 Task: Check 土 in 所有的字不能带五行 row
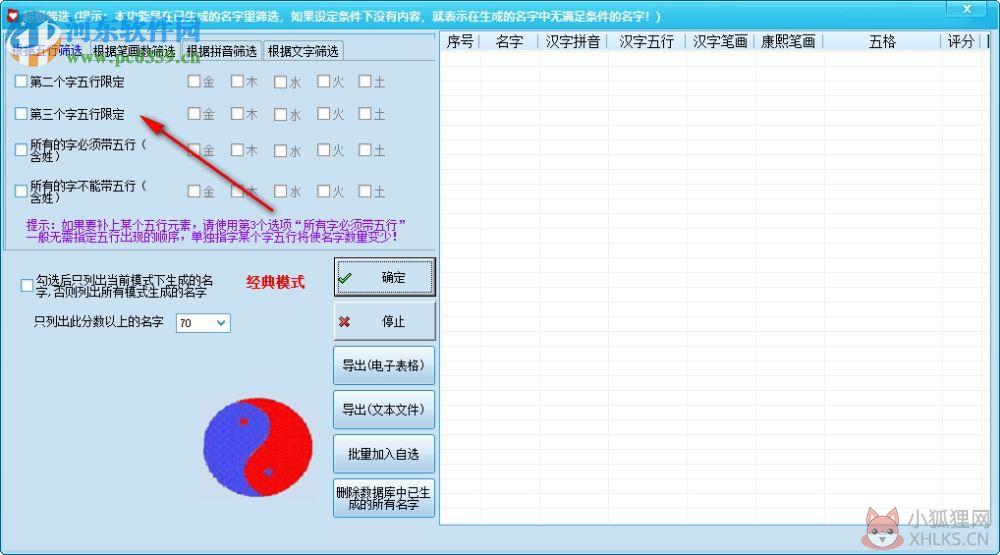click(x=365, y=191)
